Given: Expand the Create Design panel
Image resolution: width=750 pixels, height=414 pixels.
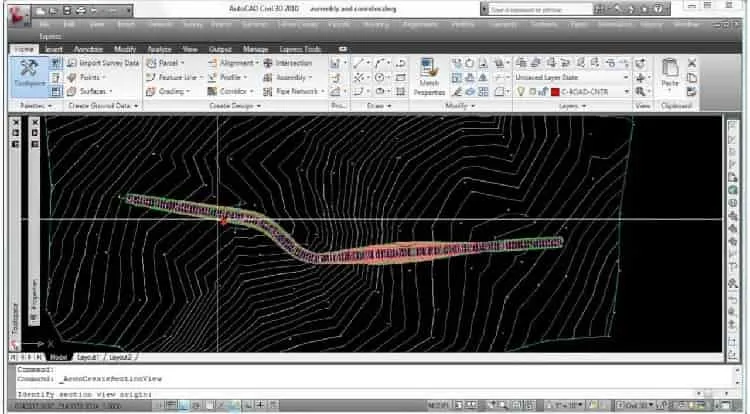Looking at the screenshot, I should click(x=235, y=106).
